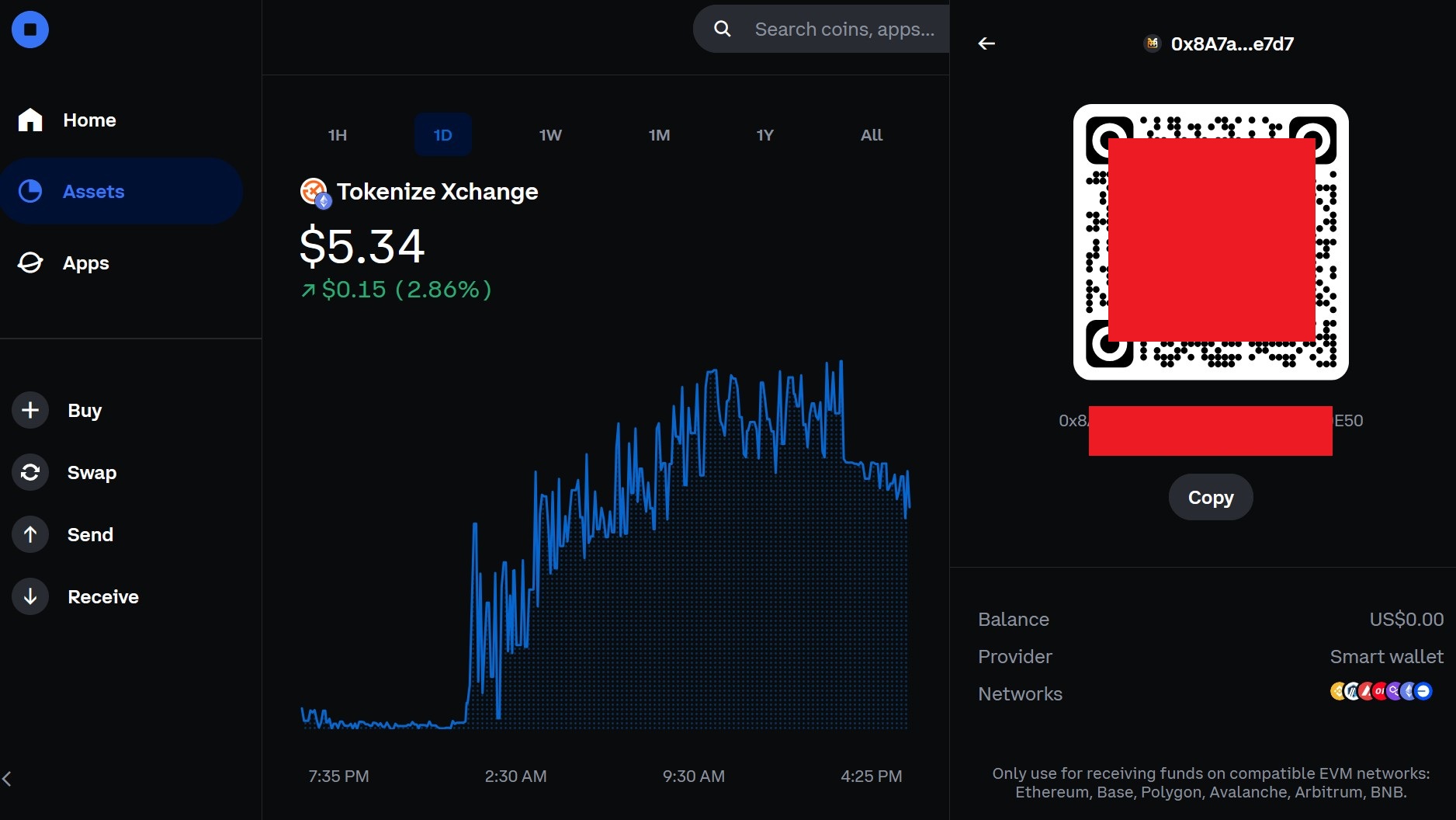Click the Receive down-arrow icon
The image size is (1456, 820).
pyautogui.click(x=30, y=596)
